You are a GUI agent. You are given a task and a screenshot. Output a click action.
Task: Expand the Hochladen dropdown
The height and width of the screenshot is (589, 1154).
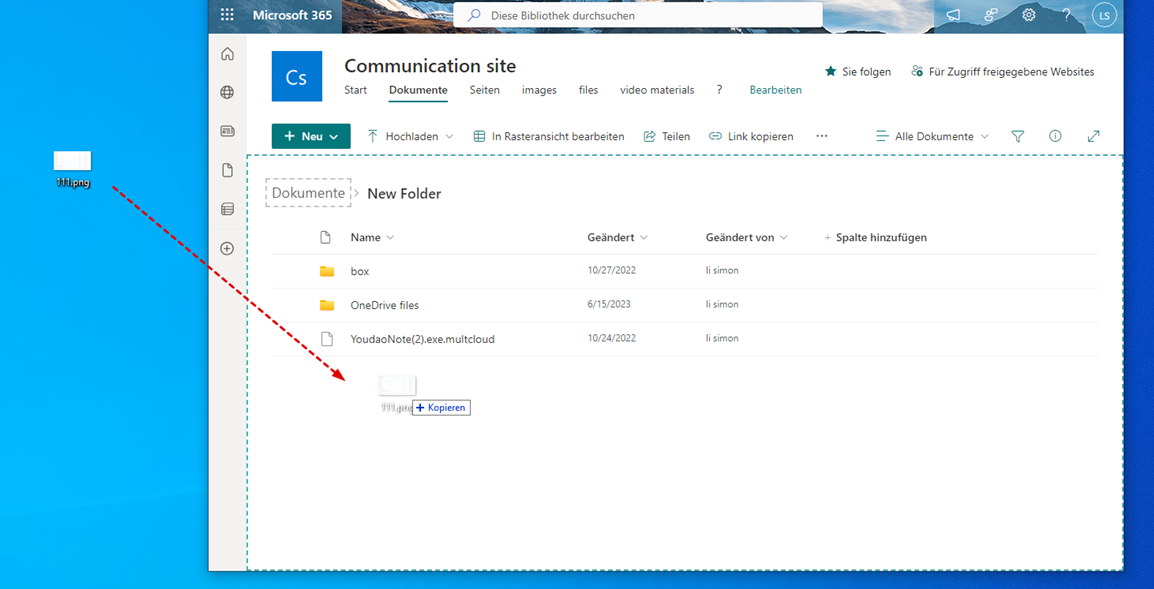[x=450, y=136]
